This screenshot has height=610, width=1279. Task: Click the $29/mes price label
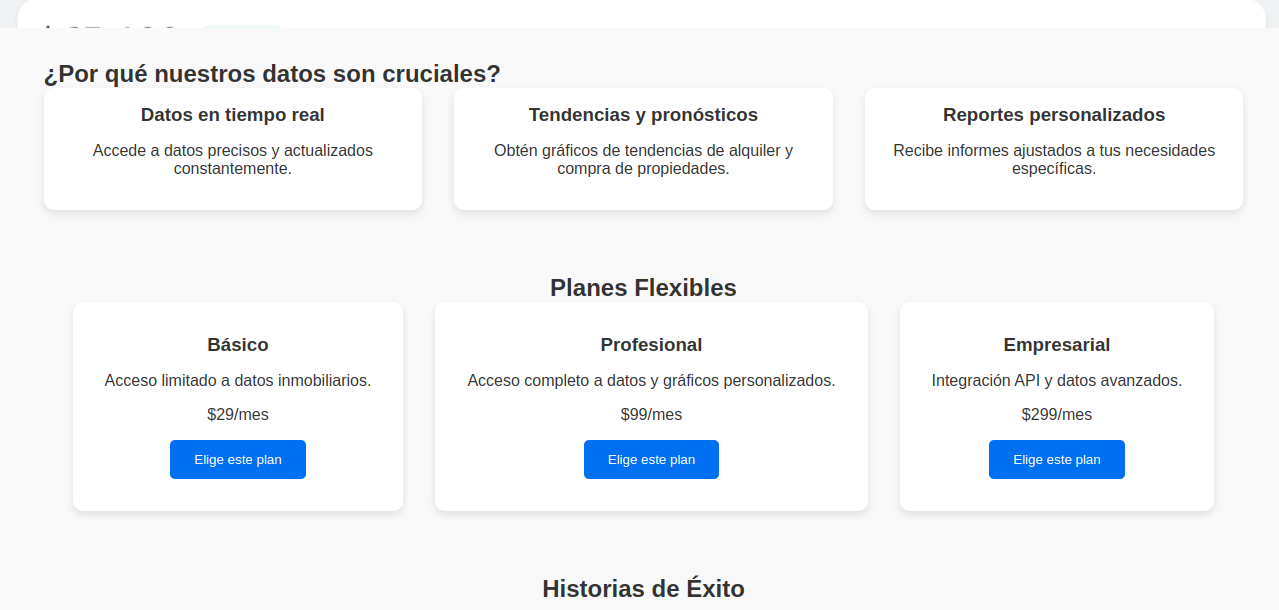click(238, 415)
